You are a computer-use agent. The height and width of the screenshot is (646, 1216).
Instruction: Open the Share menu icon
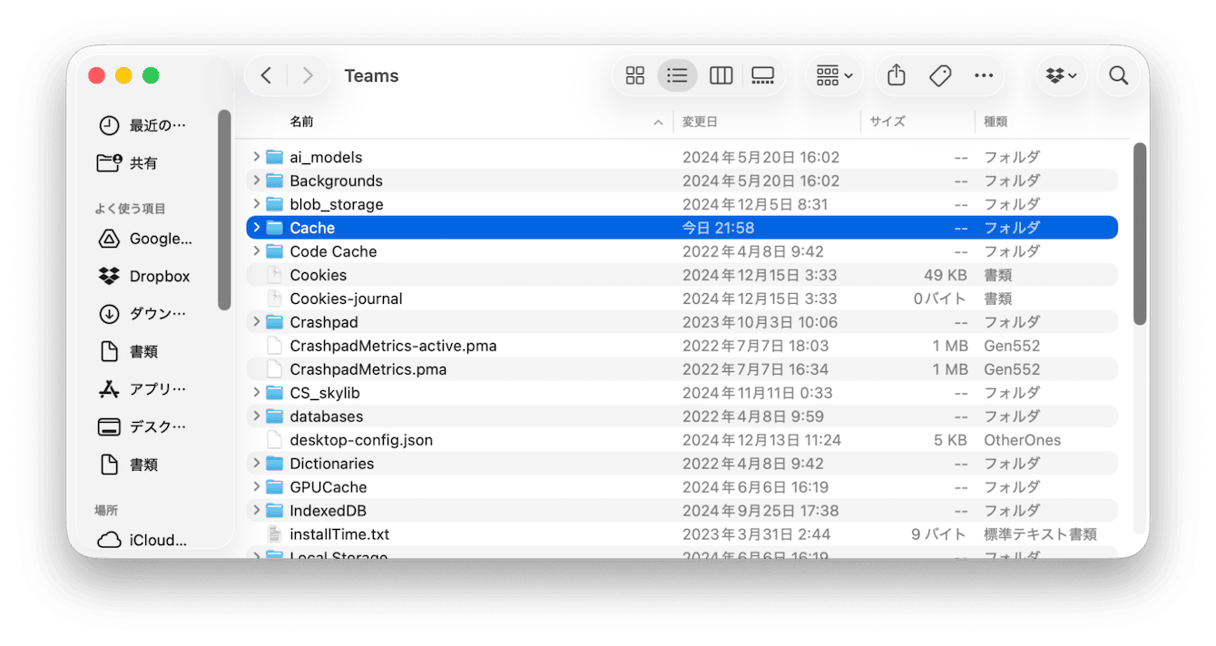897,76
